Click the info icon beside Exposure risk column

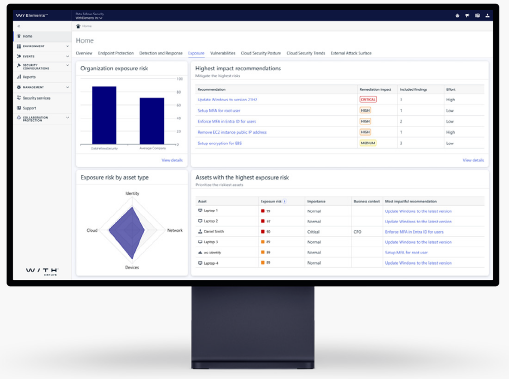285,201
